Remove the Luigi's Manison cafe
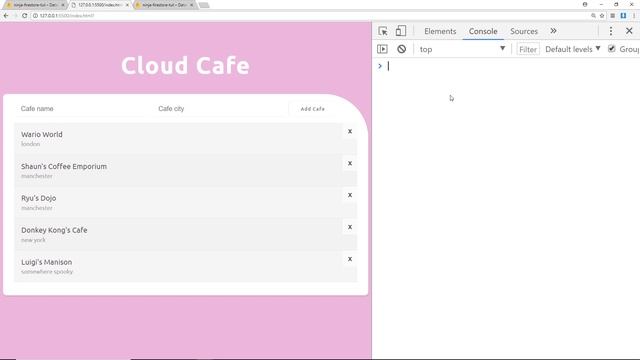The height and width of the screenshot is (360, 640). (350, 259)
